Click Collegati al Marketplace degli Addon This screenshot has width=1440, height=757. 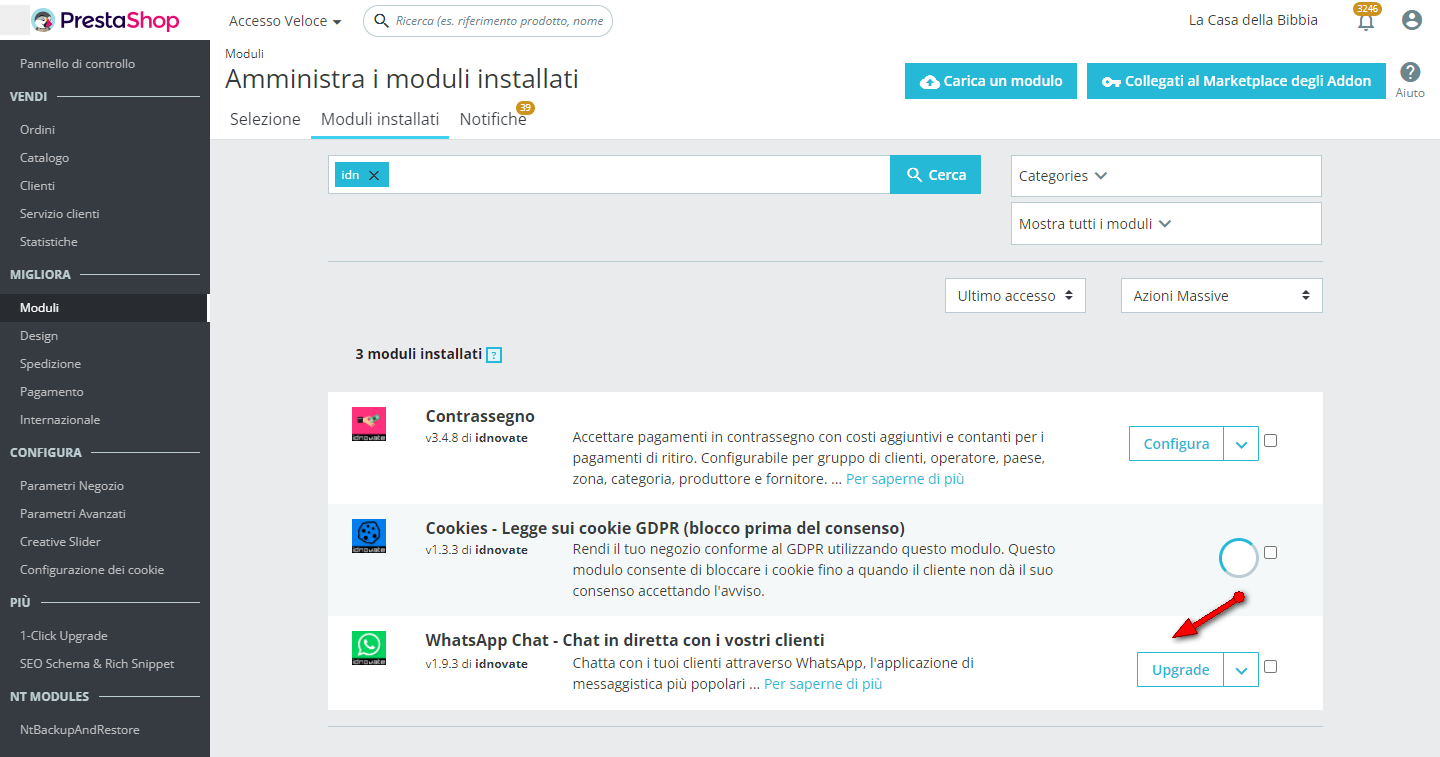[1236, 81]
